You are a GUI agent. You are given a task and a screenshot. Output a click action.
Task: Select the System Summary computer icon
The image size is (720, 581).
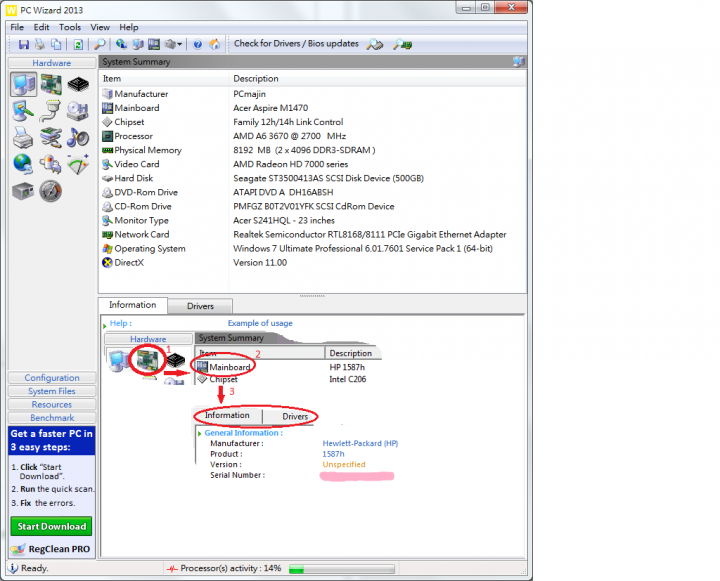(x=24, y=85)
